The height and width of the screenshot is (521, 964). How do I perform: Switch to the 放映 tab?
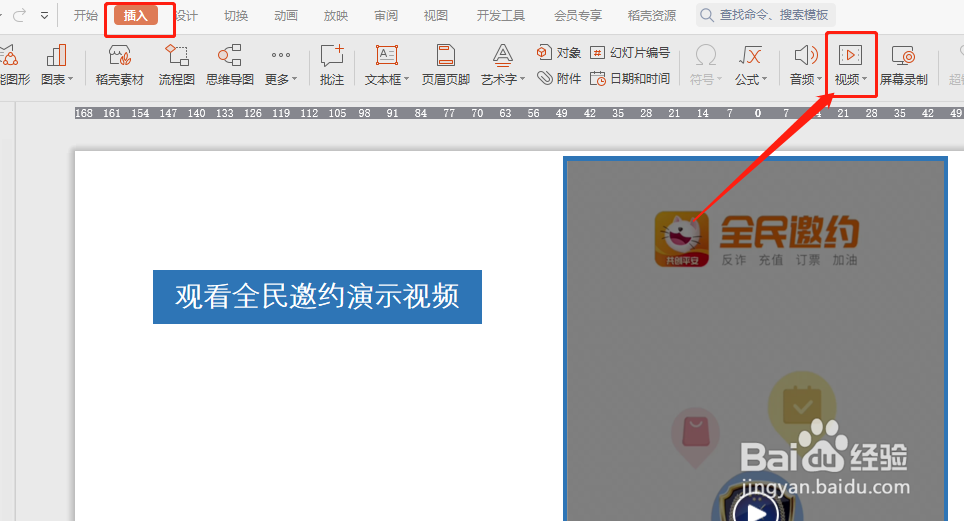click(336, 15)
